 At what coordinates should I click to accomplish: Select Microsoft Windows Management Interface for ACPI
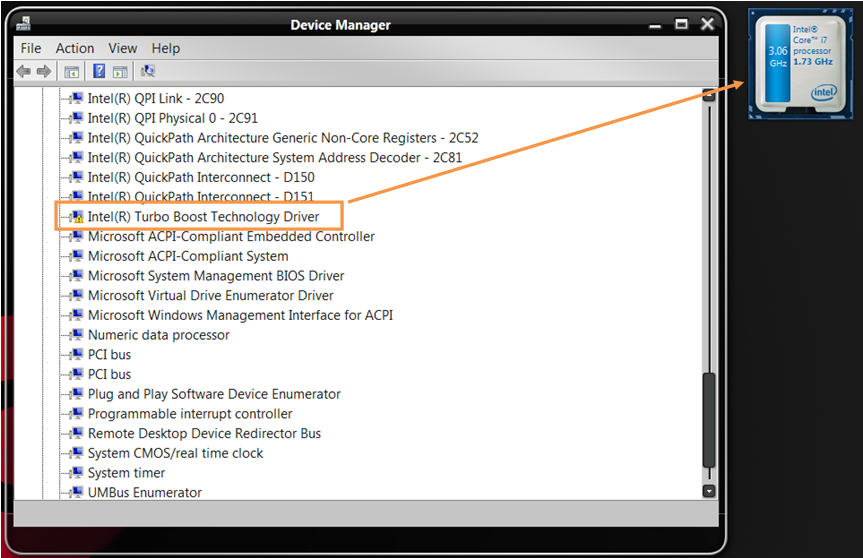241,315
